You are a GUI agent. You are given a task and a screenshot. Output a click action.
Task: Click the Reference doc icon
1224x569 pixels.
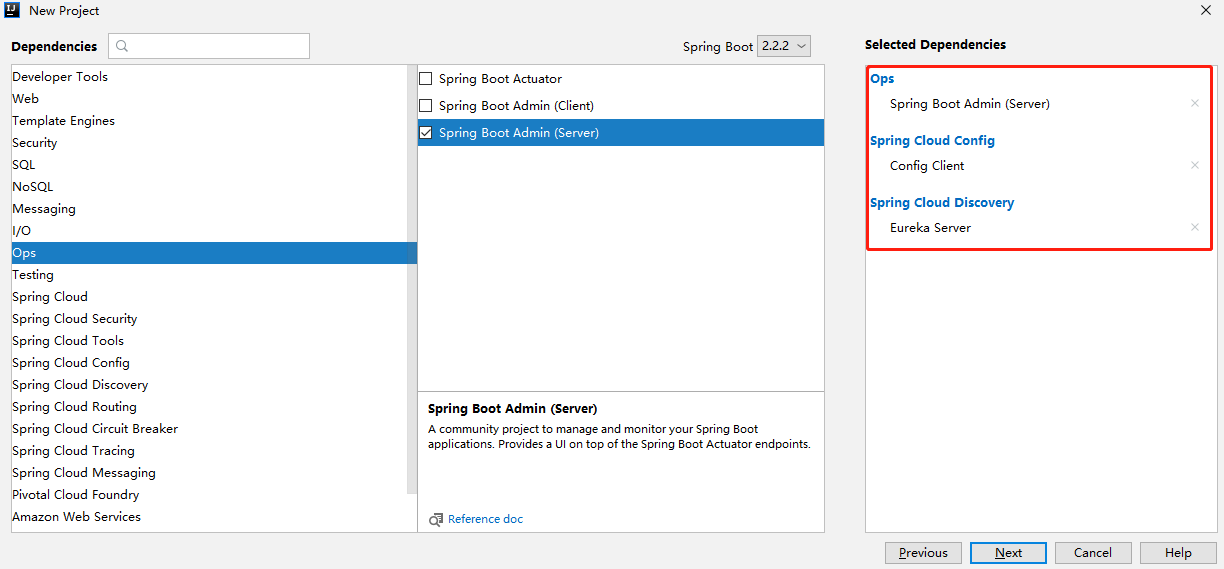click(436, 520)
